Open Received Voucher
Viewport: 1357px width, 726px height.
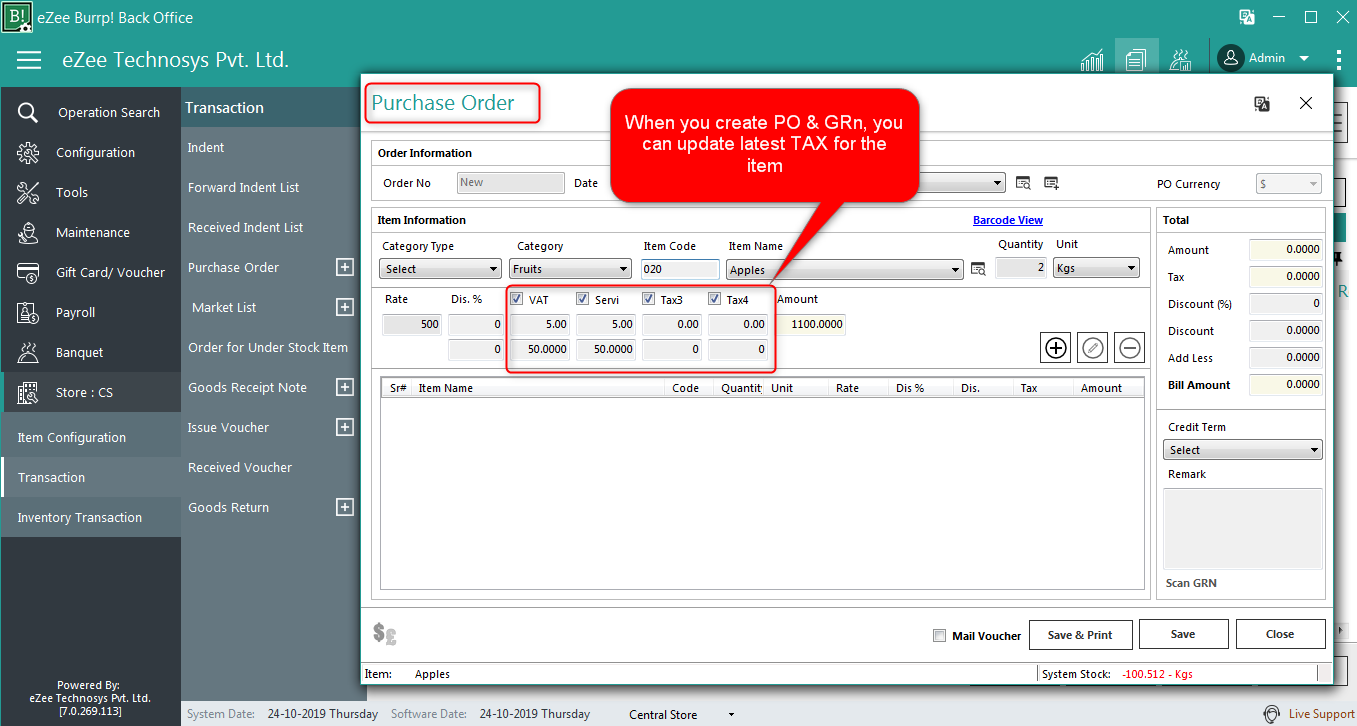(x=240, y=467)
